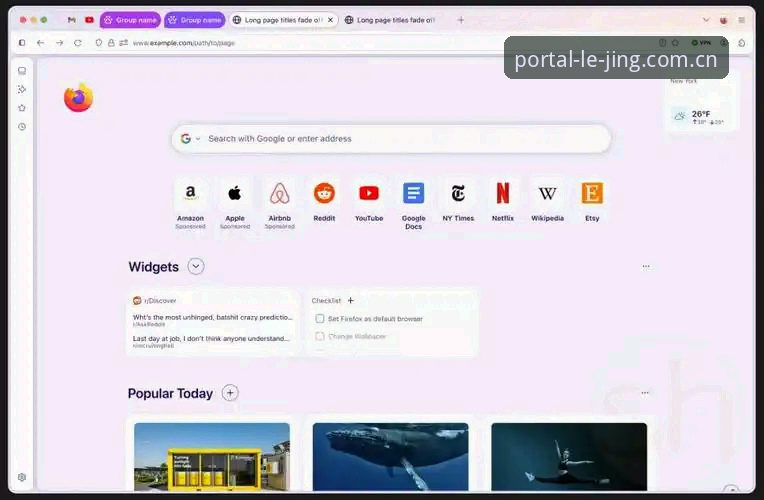
Task: Click the 'Widgets' section heading
Action: point(153,267)
